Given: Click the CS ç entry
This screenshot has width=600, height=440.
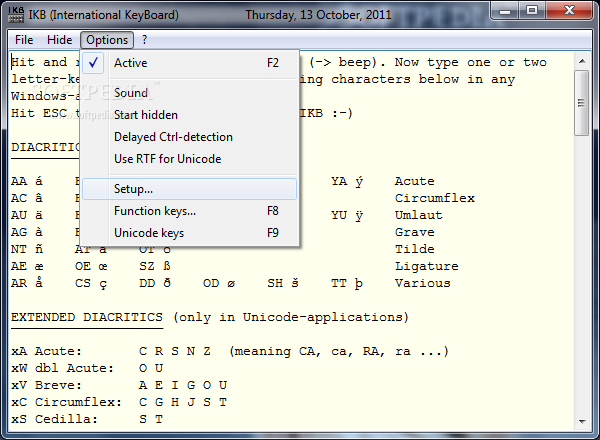Looking at the screenshot, I should tap(91, 284).
